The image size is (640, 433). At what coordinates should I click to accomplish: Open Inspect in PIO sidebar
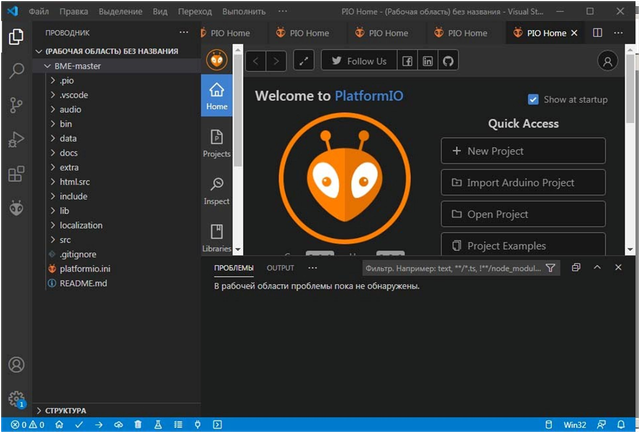point(217,191)
